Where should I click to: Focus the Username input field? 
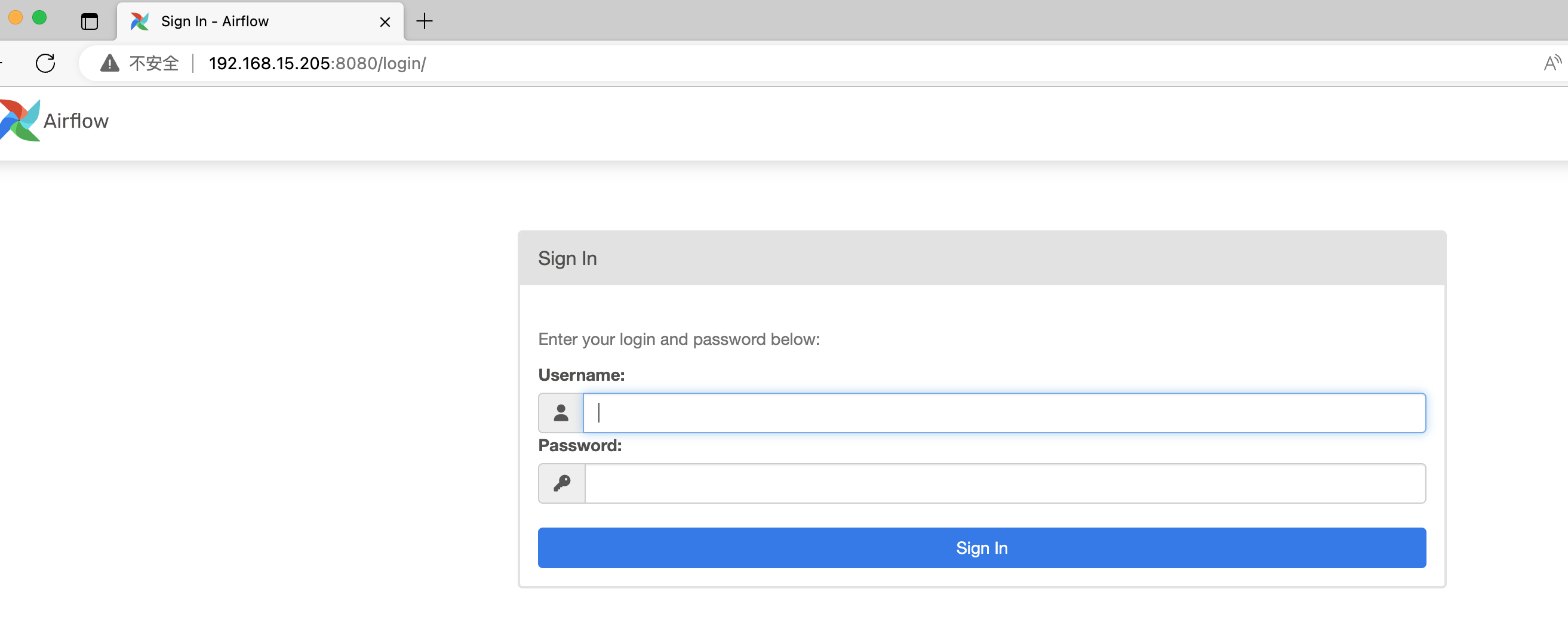1004,413
